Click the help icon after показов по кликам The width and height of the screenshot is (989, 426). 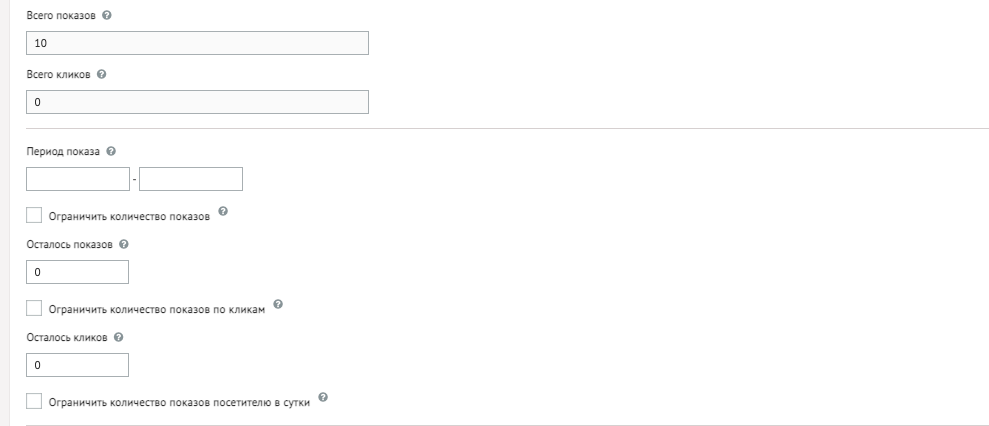pos(278,304)
